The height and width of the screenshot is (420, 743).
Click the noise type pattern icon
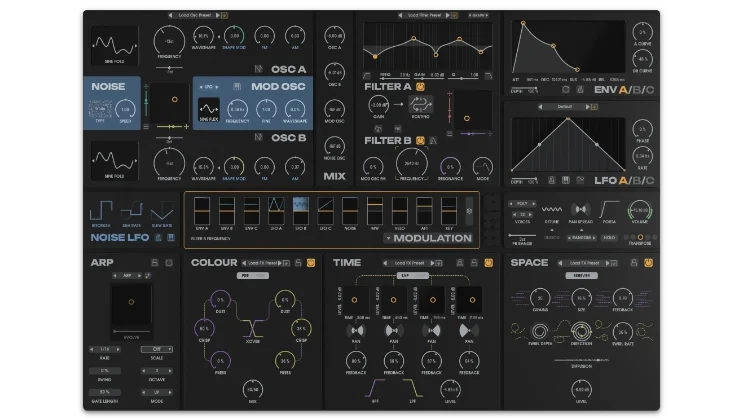click(x=101, y=108)
